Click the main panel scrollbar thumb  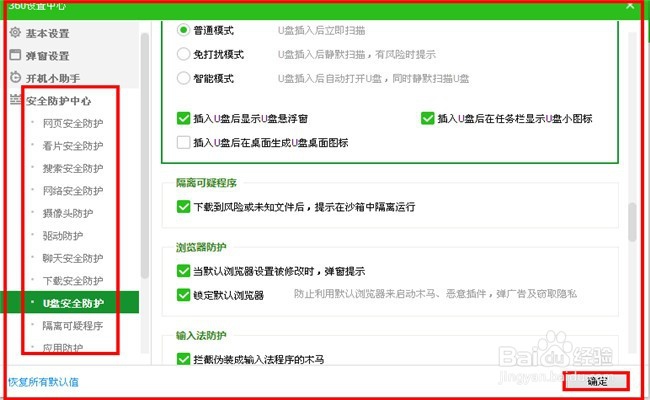coord(632,222)
